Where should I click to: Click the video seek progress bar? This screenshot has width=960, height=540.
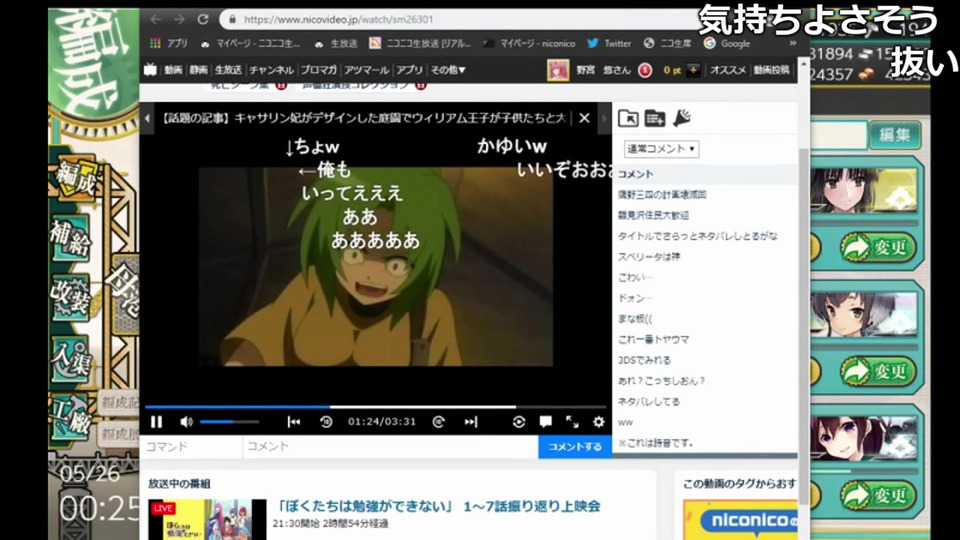(375, 407)
